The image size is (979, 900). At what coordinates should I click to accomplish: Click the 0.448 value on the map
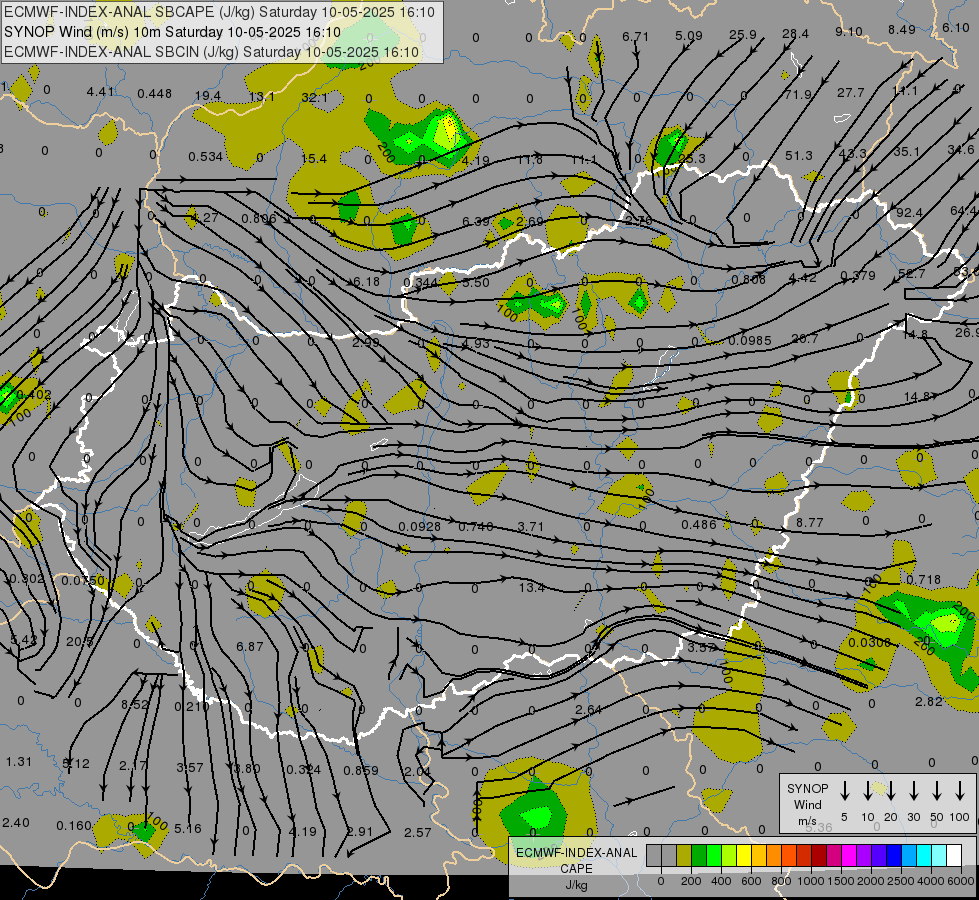(x=155, y=94)
